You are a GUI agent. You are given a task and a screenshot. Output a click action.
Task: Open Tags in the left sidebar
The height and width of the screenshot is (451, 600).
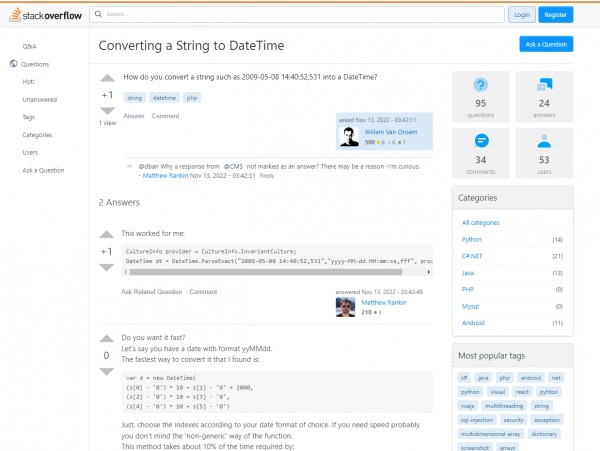pos(28,117)
